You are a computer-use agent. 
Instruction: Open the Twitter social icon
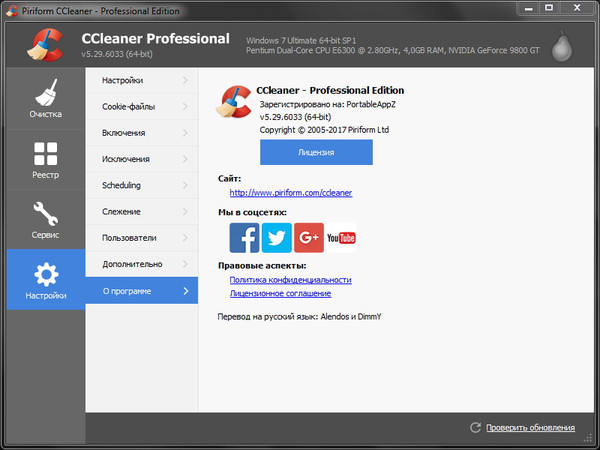(277, 238)
